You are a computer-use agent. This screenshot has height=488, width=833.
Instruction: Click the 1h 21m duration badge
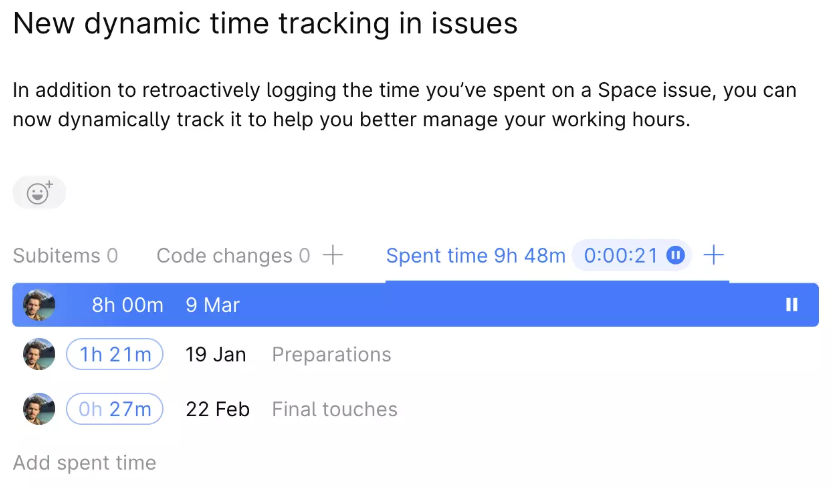(115, 354)
